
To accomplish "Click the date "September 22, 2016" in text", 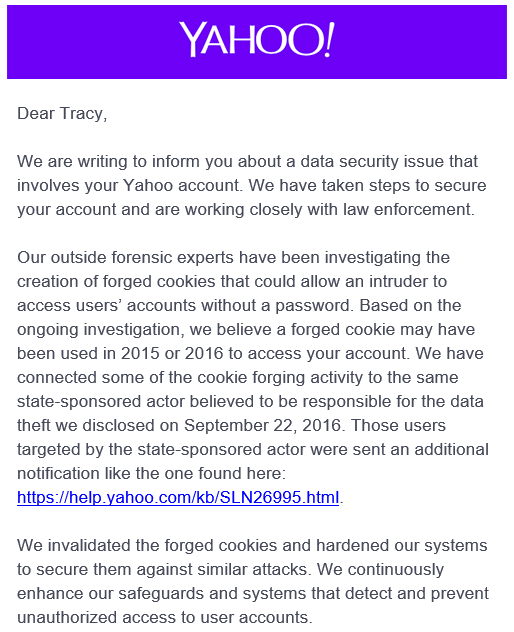I will (x=262, y=426).
